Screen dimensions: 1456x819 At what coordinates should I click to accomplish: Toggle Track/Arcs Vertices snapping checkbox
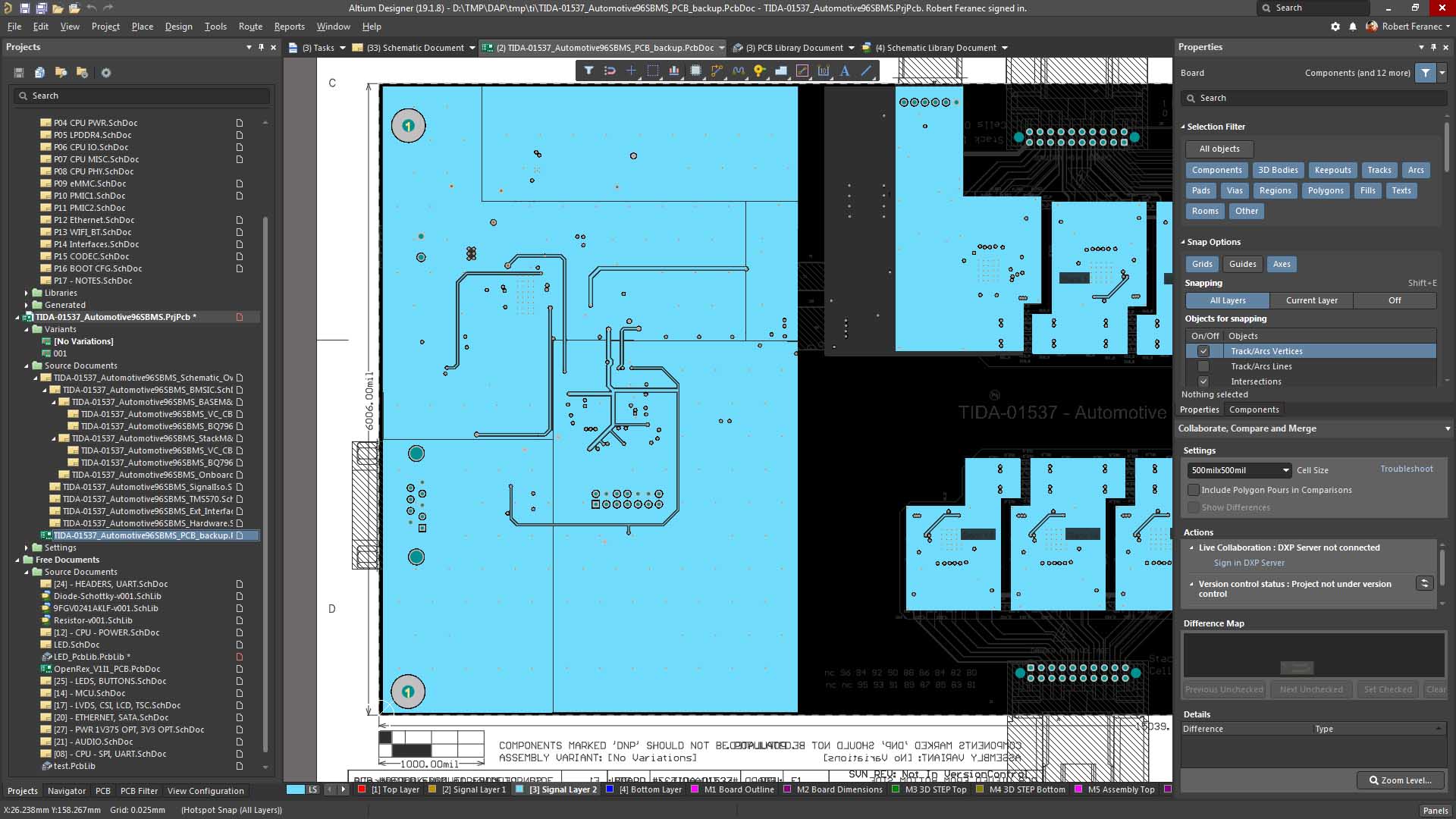1203,351
